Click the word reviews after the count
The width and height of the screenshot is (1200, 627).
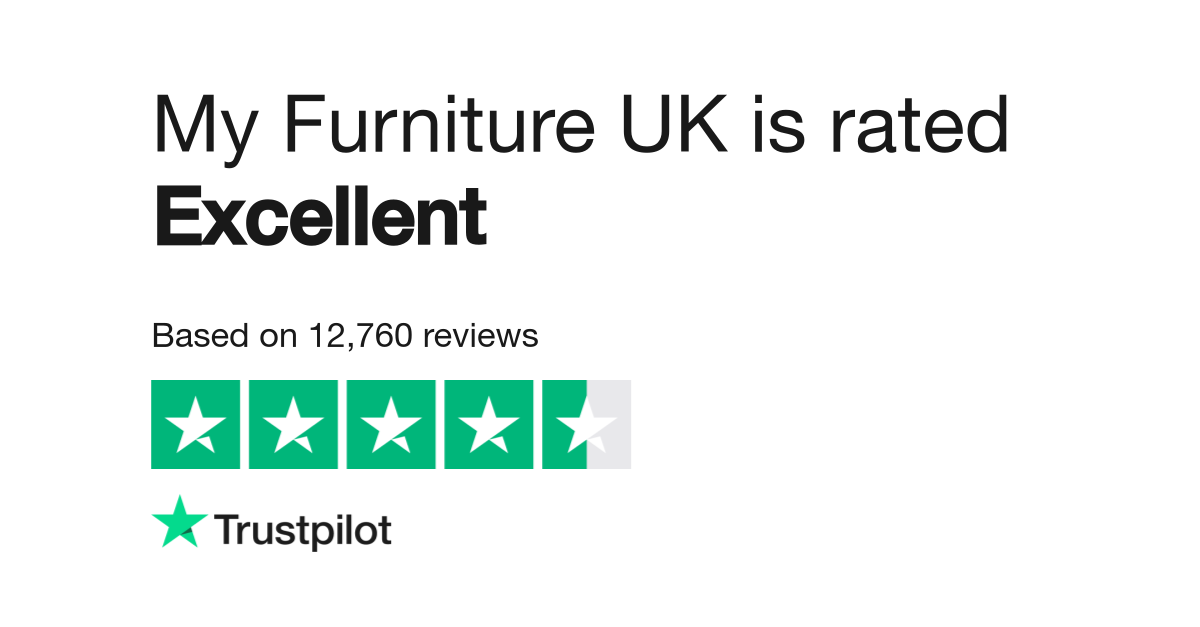pos(481,337)
